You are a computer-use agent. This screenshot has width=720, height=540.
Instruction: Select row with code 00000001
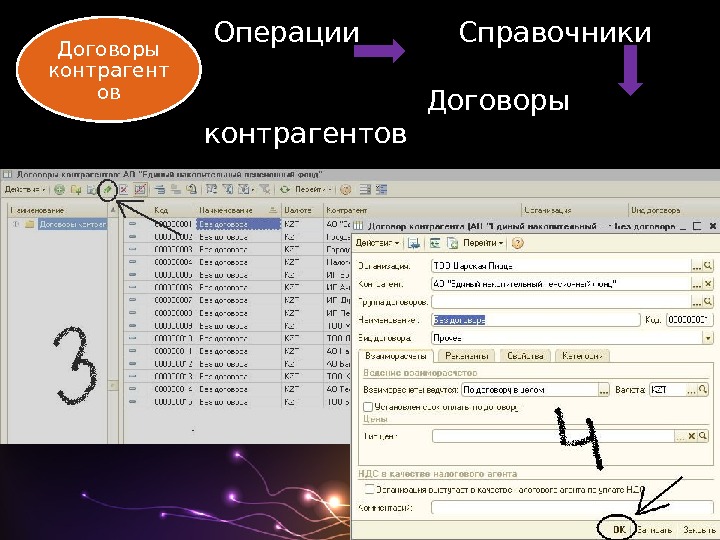click(238, 224)
